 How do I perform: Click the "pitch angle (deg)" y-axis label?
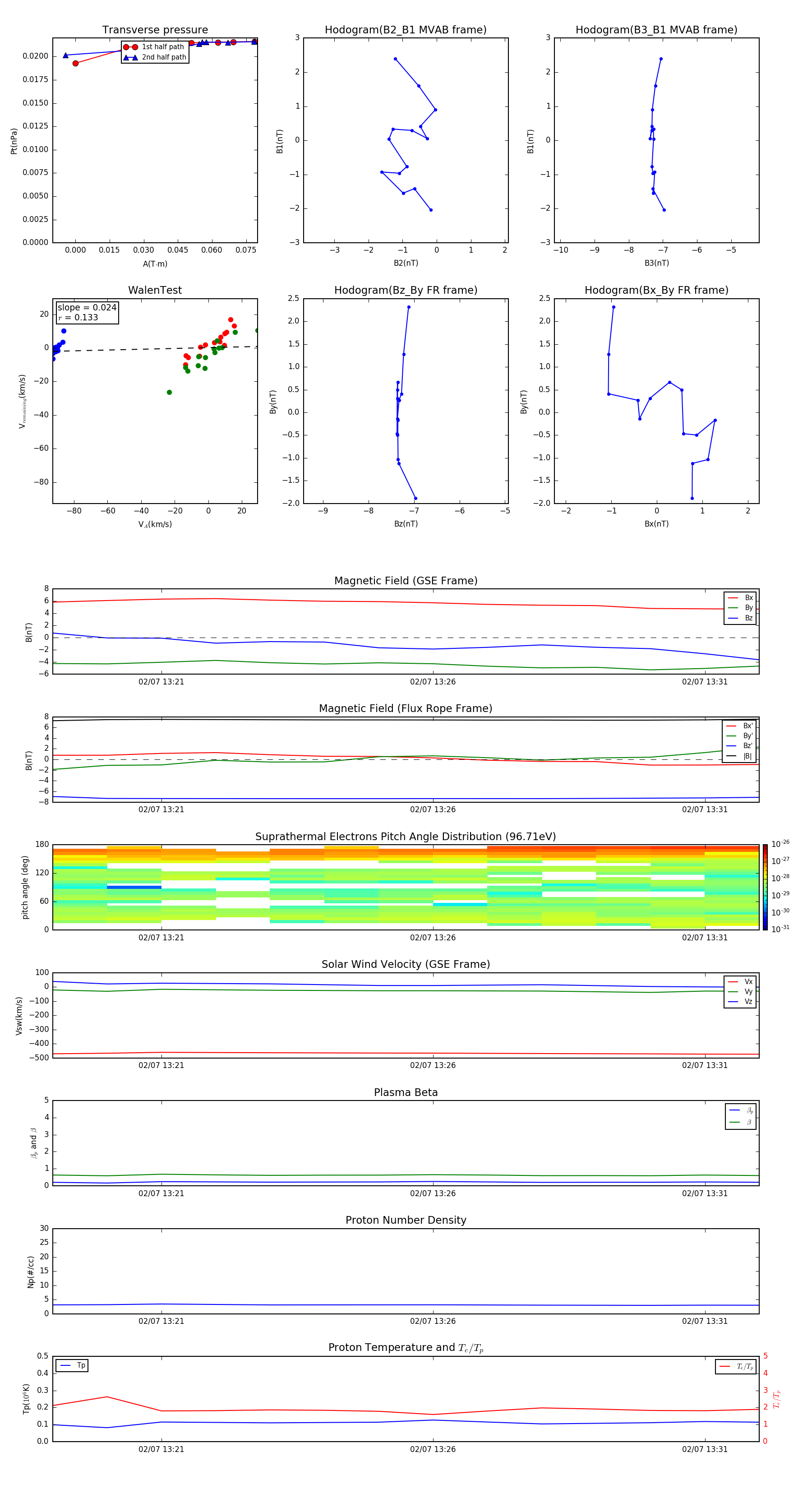point(25,887)
